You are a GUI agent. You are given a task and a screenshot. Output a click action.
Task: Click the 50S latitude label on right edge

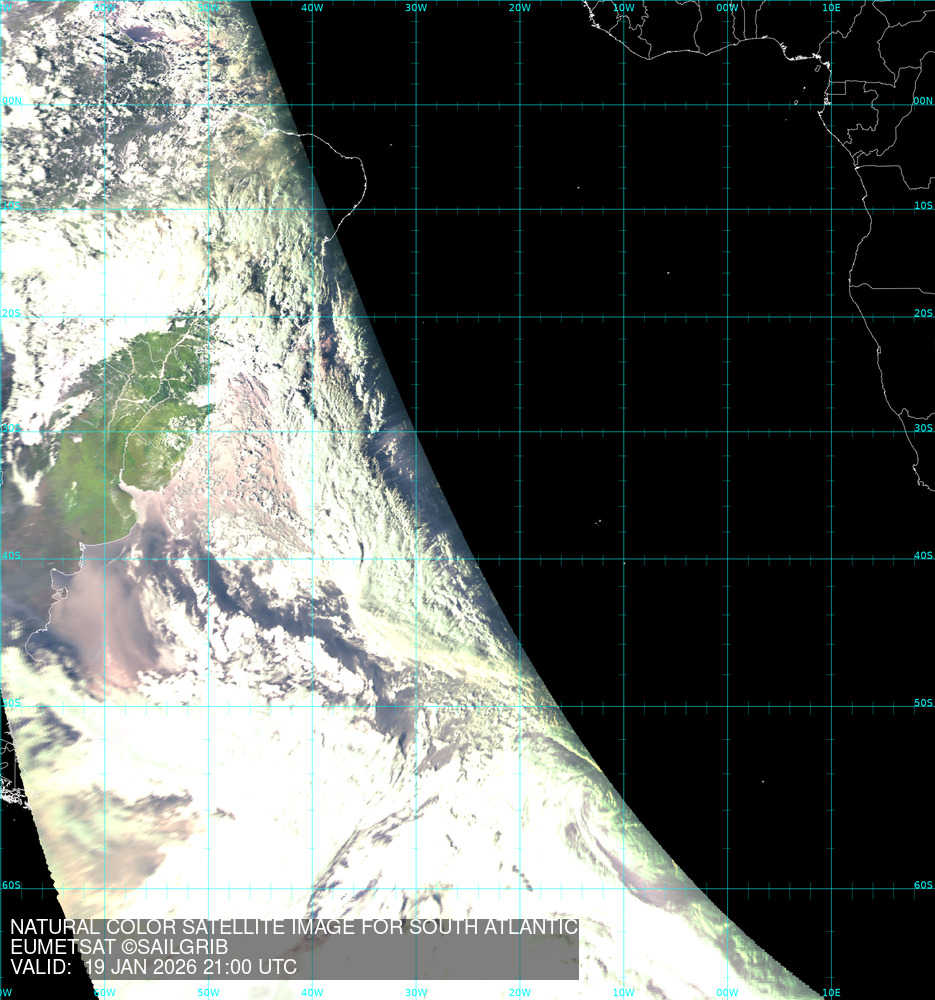[x=922, y=703]
